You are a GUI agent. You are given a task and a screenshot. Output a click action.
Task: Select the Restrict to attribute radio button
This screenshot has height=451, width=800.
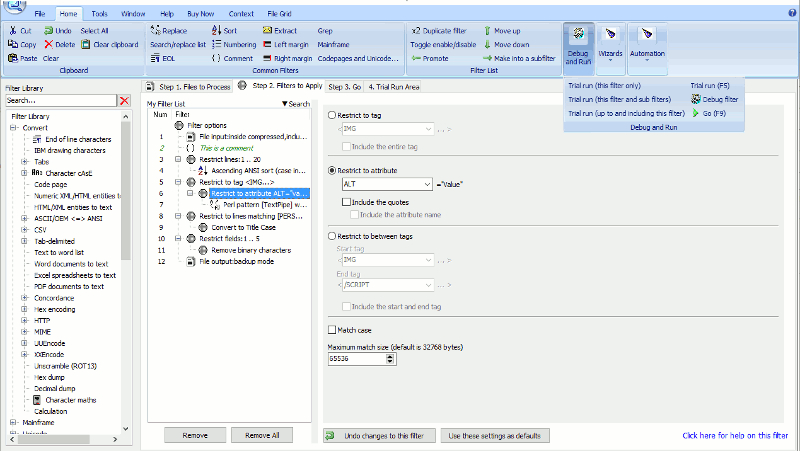pos(332,170)
